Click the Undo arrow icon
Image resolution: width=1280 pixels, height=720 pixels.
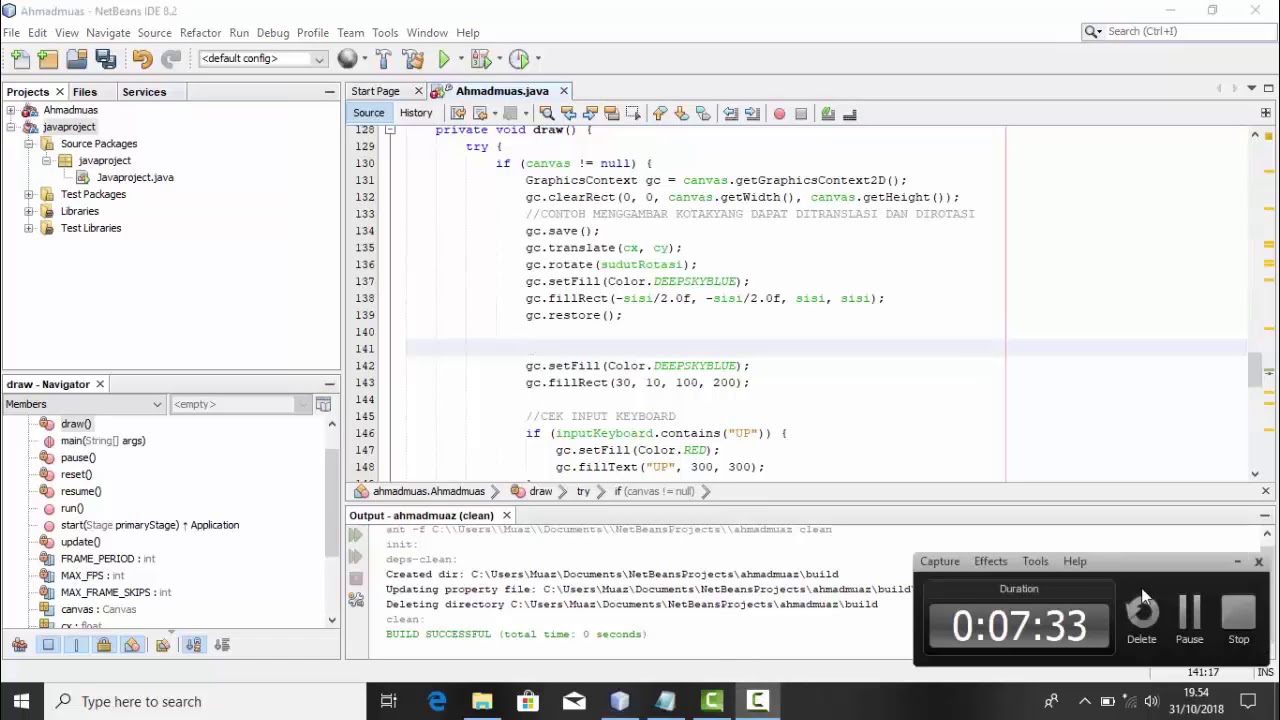142,59
